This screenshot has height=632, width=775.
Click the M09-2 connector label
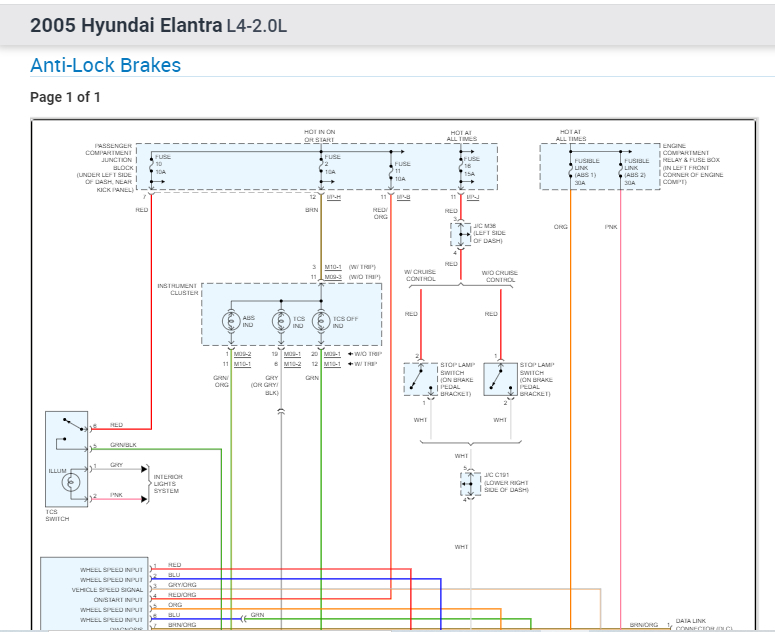(243, 354)
